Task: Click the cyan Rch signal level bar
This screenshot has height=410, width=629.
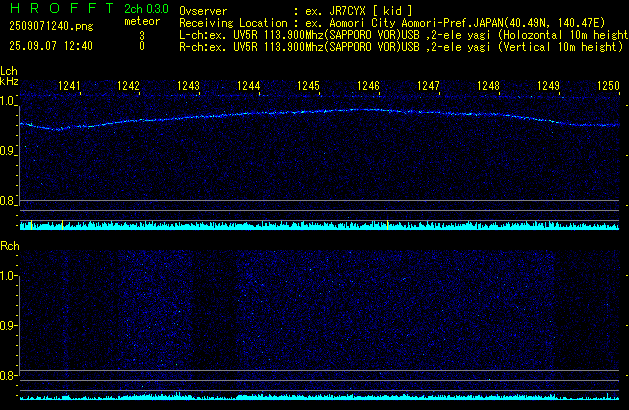Action: coord(320,397)
